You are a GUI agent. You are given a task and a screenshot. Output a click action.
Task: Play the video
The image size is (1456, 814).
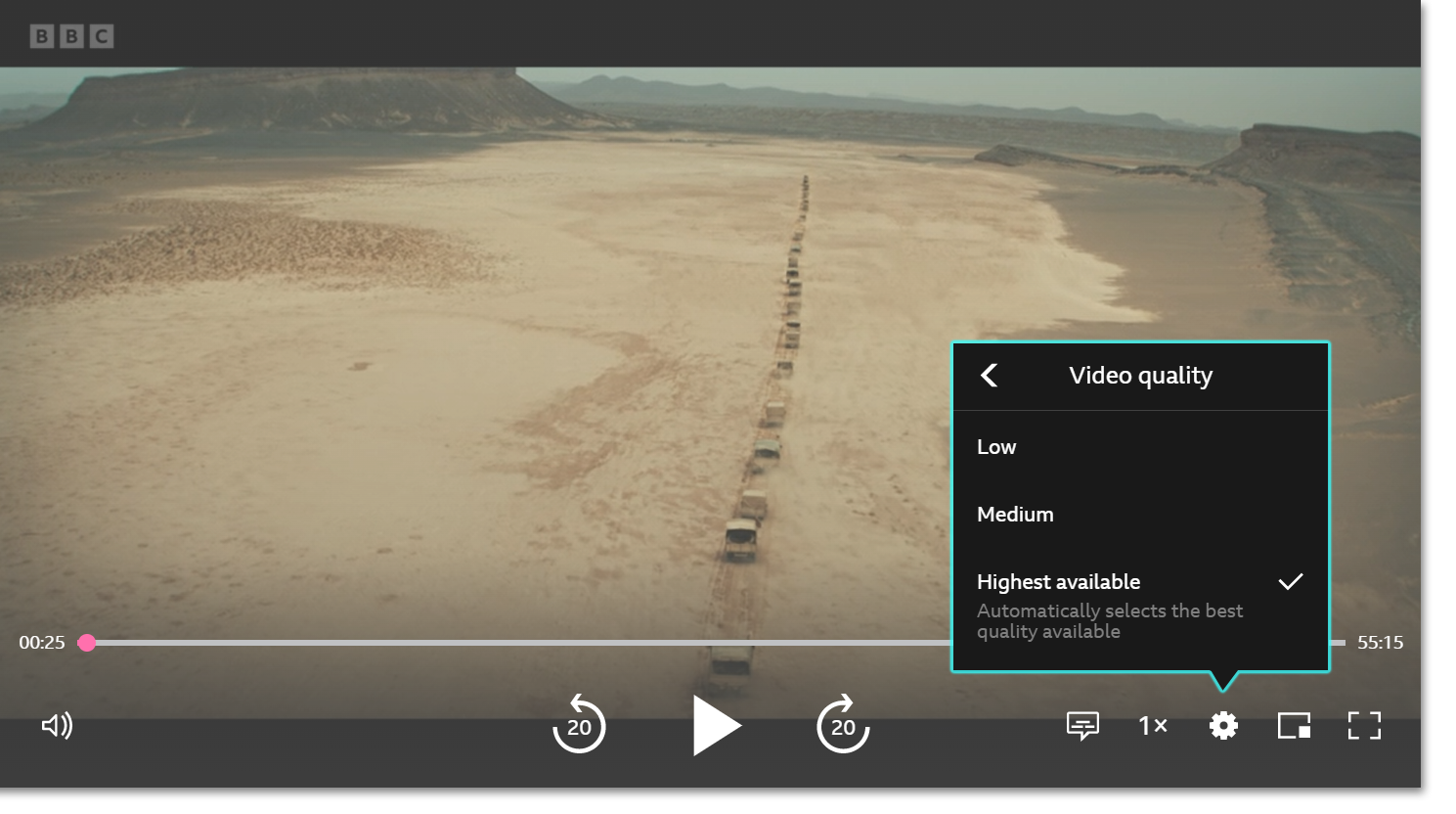[x=717, y=726]
